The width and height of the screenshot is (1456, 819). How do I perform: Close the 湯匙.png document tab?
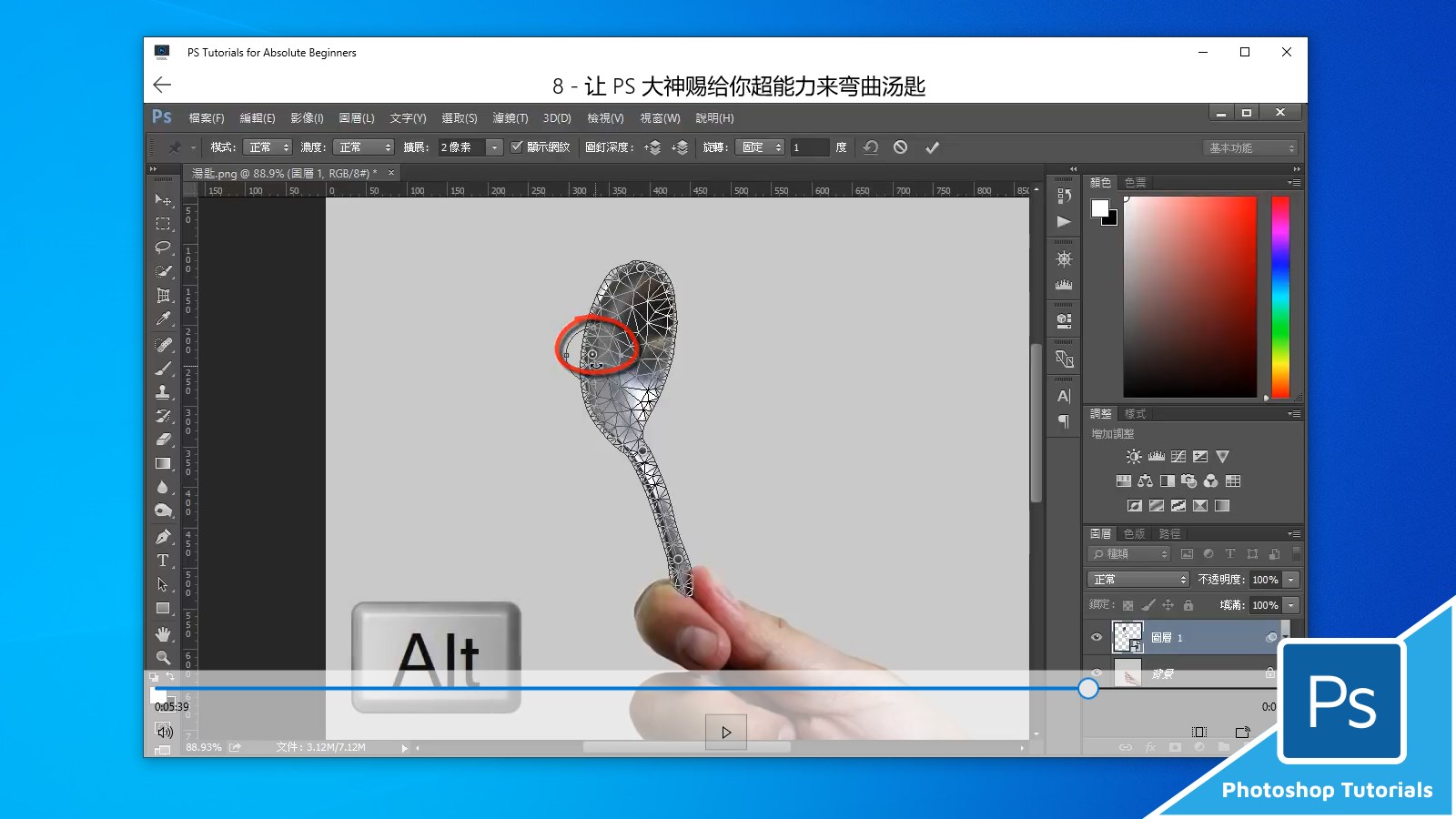point(391,173)
